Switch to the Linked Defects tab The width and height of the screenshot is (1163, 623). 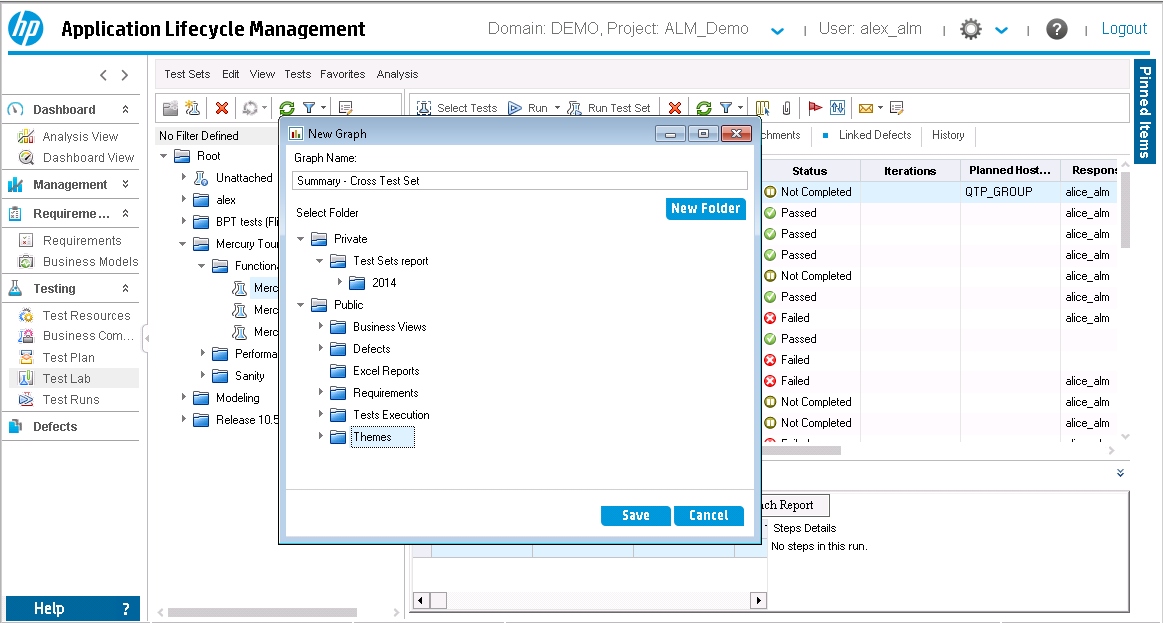click(874, 135)
